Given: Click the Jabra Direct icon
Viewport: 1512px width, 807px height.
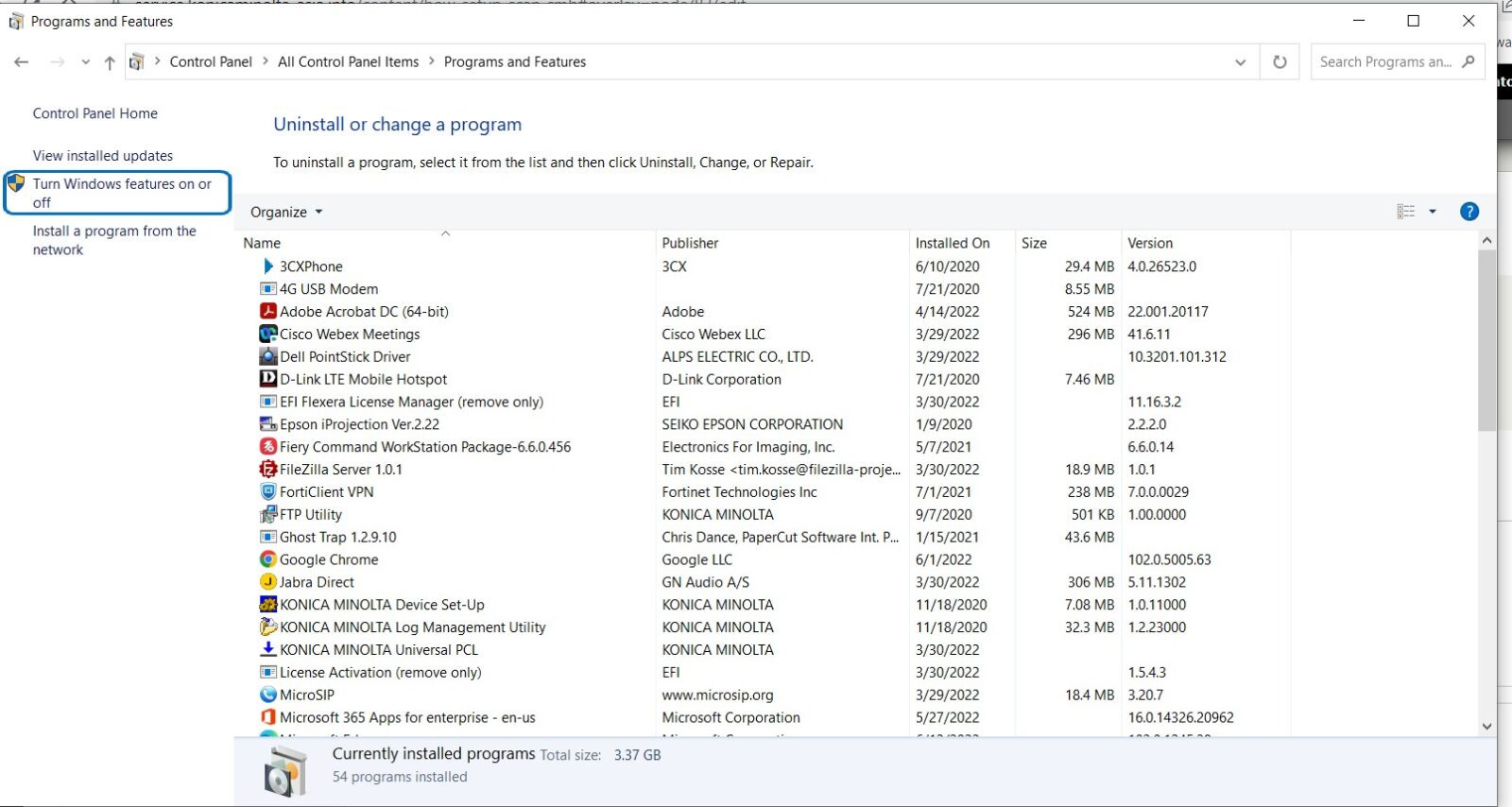Looking at the screenshot, I should pos(268,582).
